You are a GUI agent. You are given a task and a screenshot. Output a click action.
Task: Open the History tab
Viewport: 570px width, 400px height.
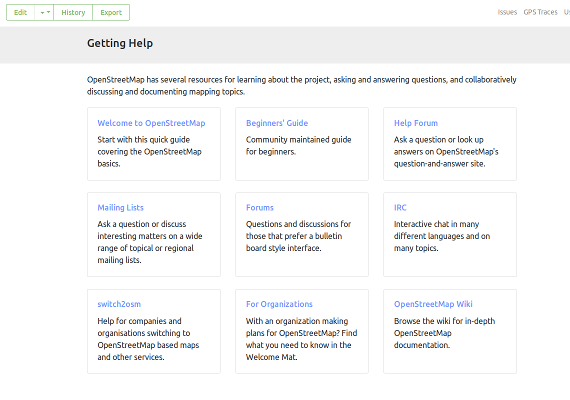pos(73,12)
